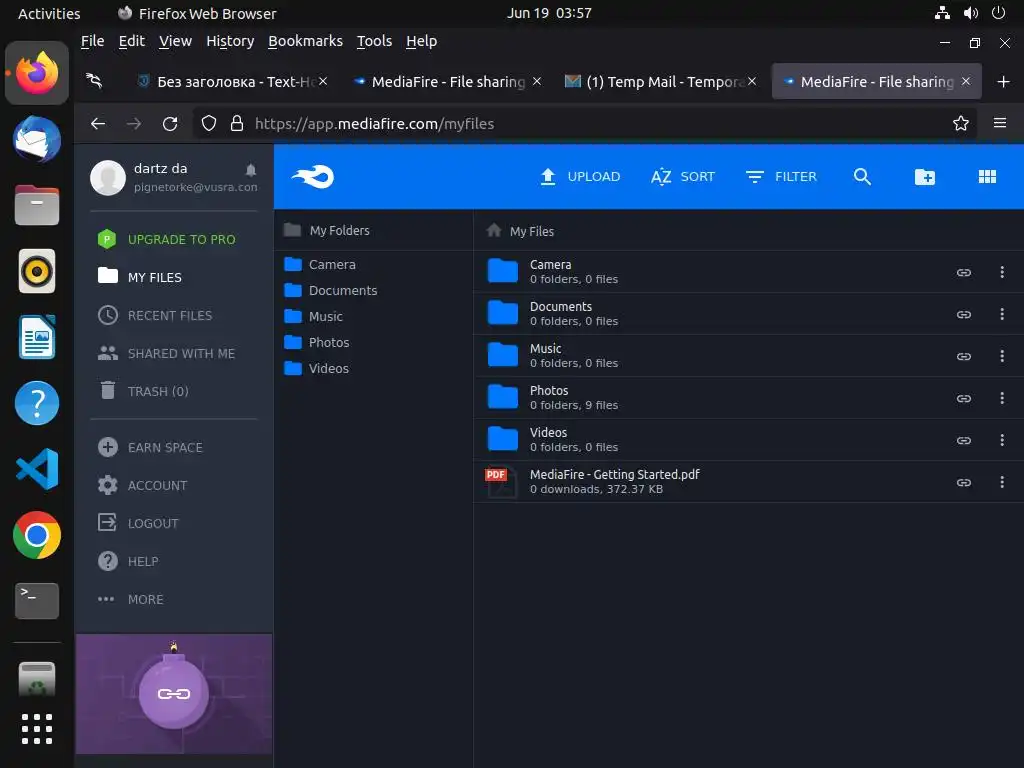
Task: Copy share link for Music folder
Action: coord(964,357)
